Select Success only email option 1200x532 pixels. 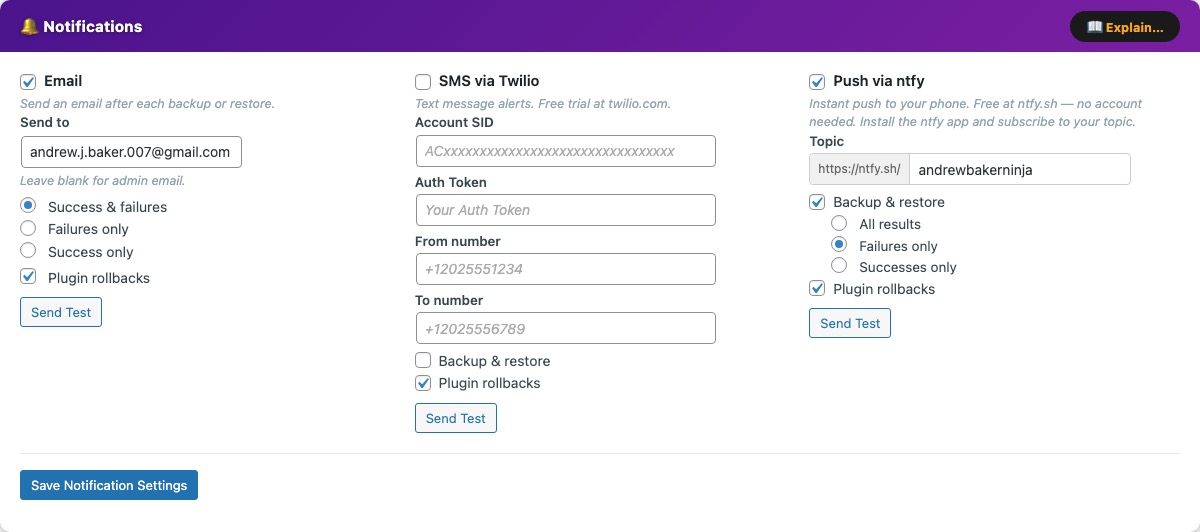click(x=28, y=252)
